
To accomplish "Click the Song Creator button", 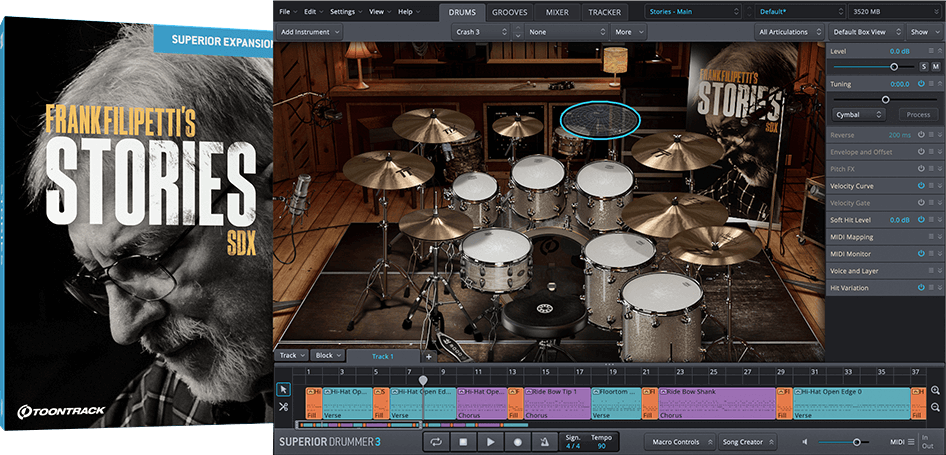I will coord(748,441).
